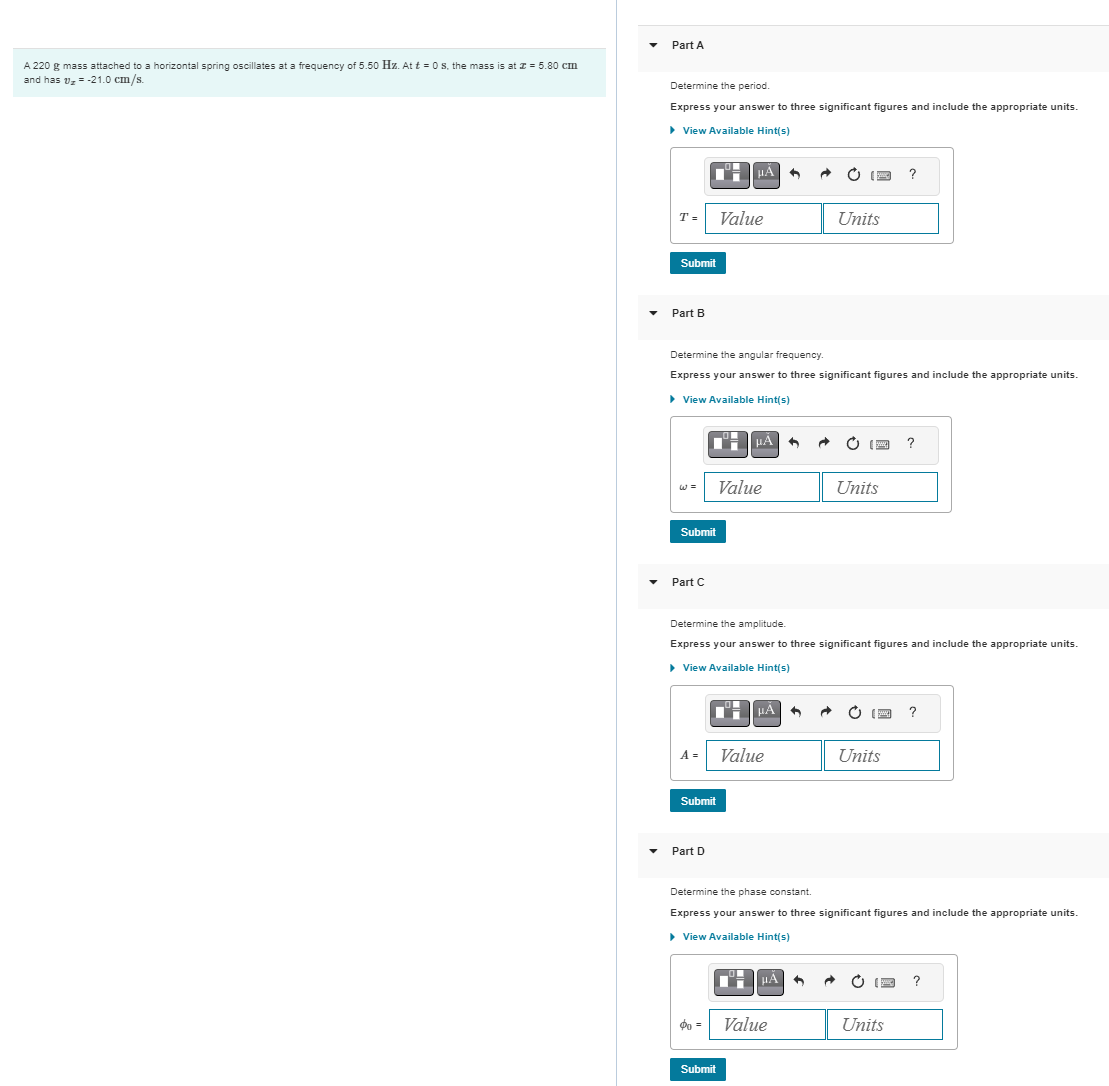The height and width of the screenshot is (1086, 1109).
Task: Click the Units field for amplitude A
Action: [x=881, y=755]
